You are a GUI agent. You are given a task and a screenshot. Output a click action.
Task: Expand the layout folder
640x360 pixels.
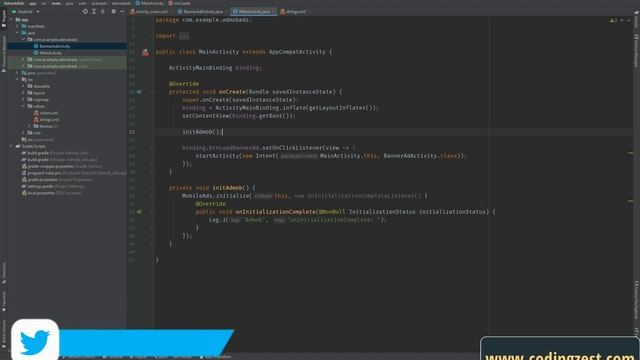point(23,93)
